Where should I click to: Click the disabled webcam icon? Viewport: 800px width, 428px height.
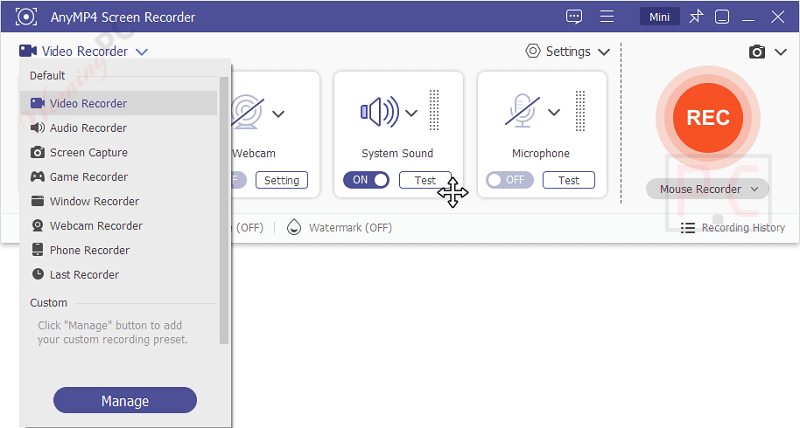(247, 111)
